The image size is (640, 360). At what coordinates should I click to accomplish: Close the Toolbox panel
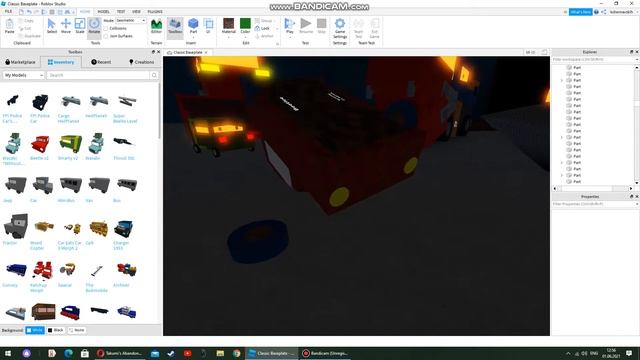(x=158, y=52)
